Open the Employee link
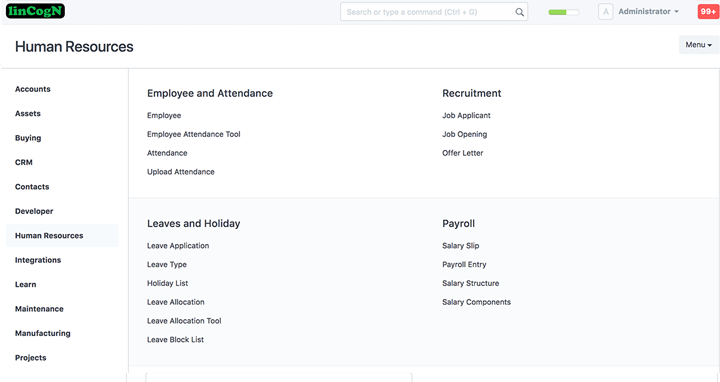This screenshot has height=382, width=720. [164, 116]
